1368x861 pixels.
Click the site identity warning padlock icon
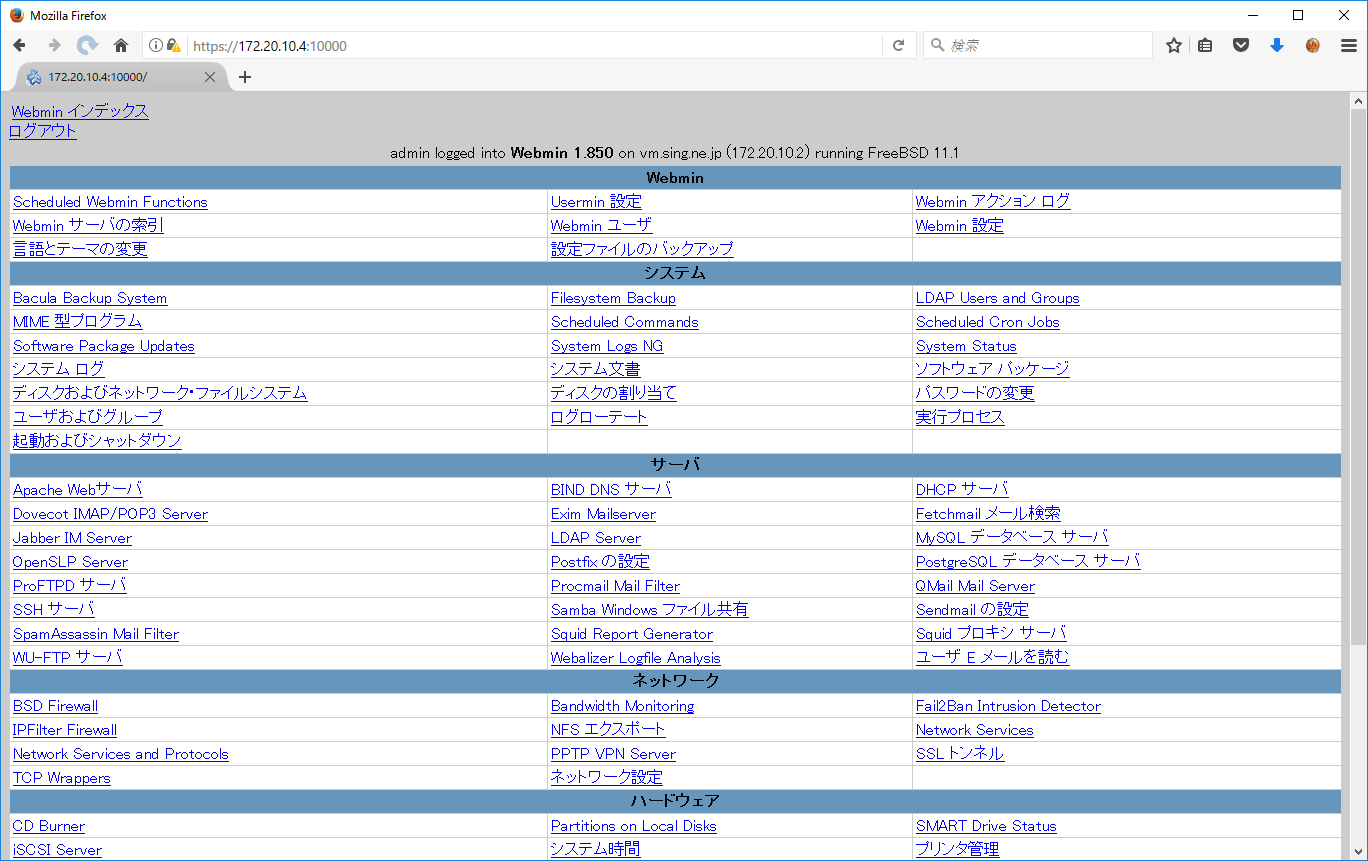[174, 45]
